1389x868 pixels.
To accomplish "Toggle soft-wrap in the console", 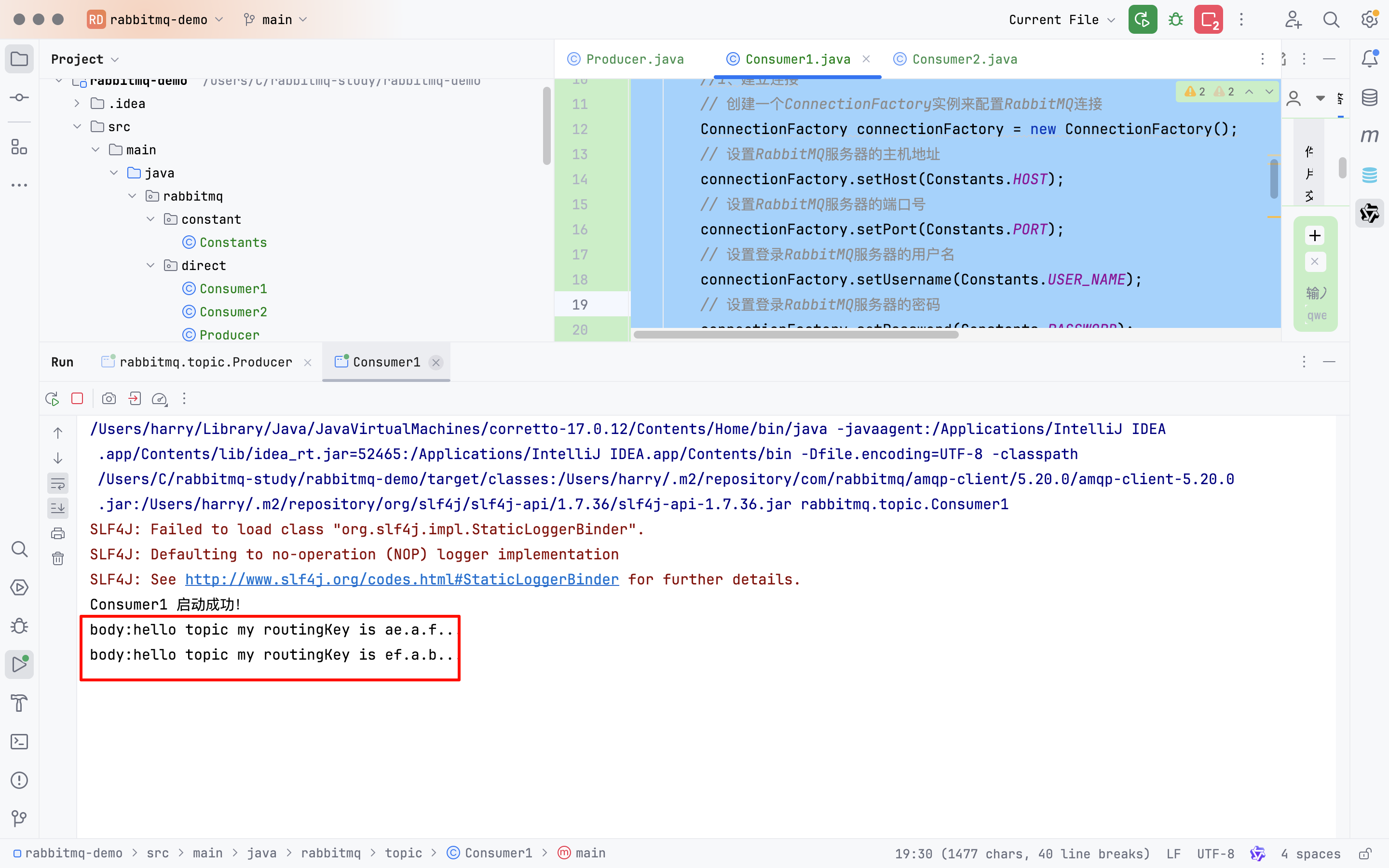I will click(58, 483).
